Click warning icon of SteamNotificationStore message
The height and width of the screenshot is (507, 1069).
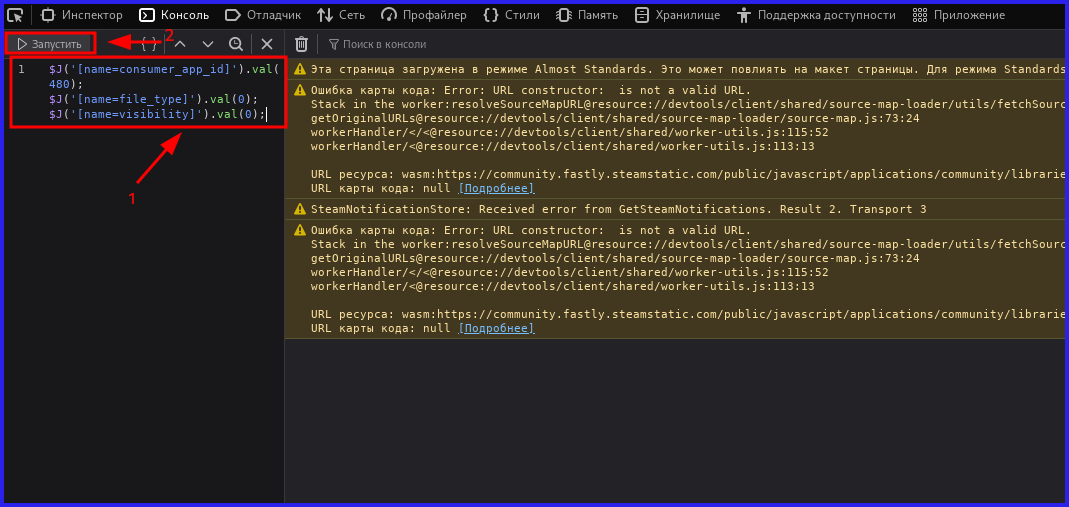click(x=299, y=209)
